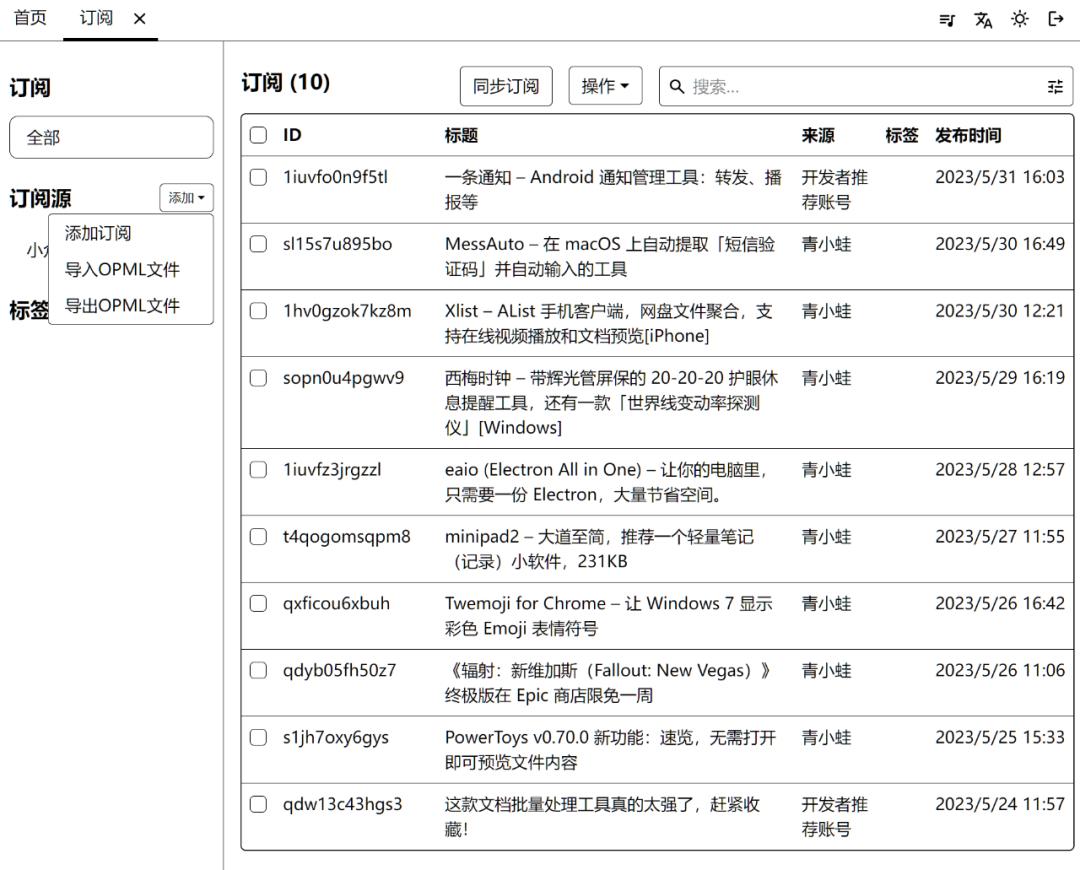Click the magnifier icon in the search box

coord(677,86)
